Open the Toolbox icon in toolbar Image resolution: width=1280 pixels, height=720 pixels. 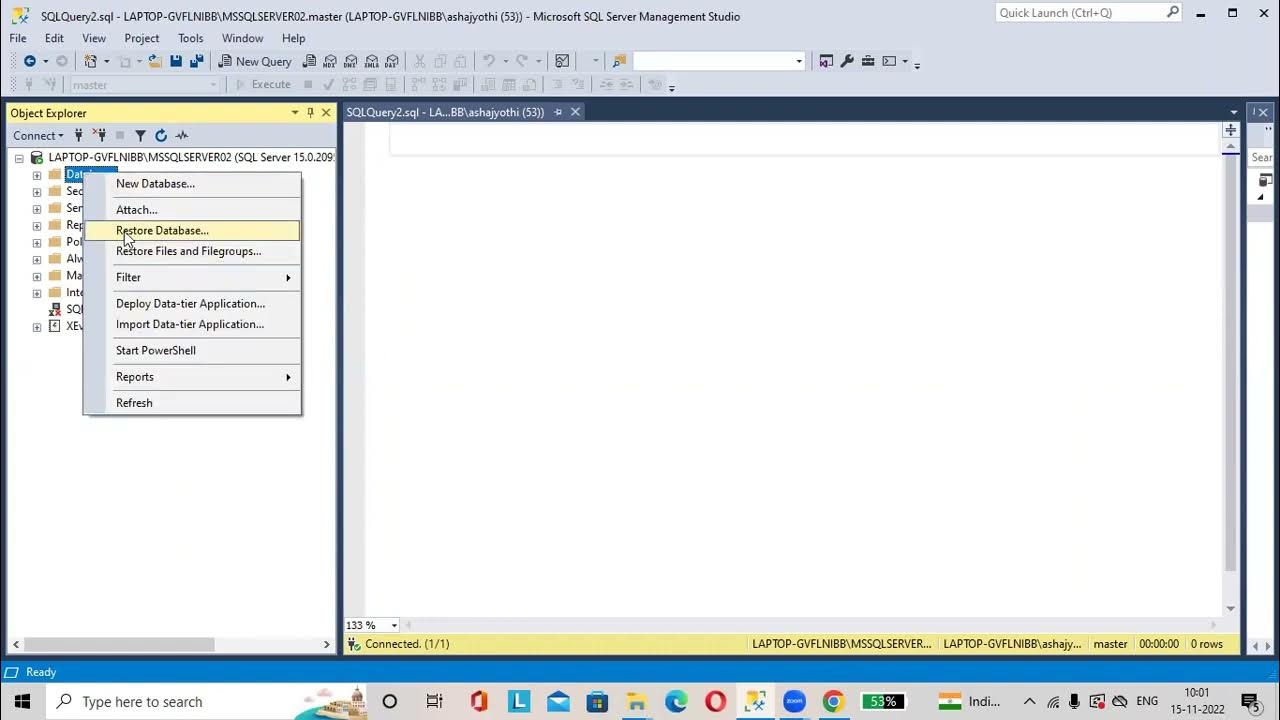point(868,61)
